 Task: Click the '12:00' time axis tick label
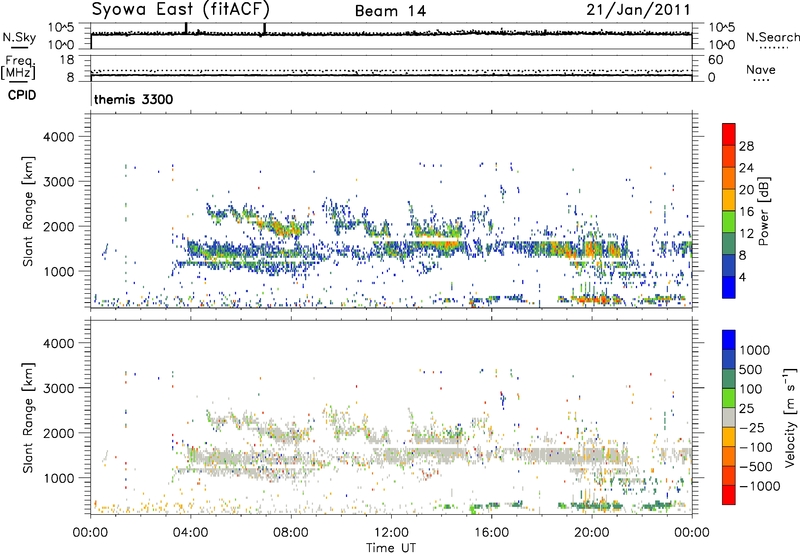click(x=391, y=533)
